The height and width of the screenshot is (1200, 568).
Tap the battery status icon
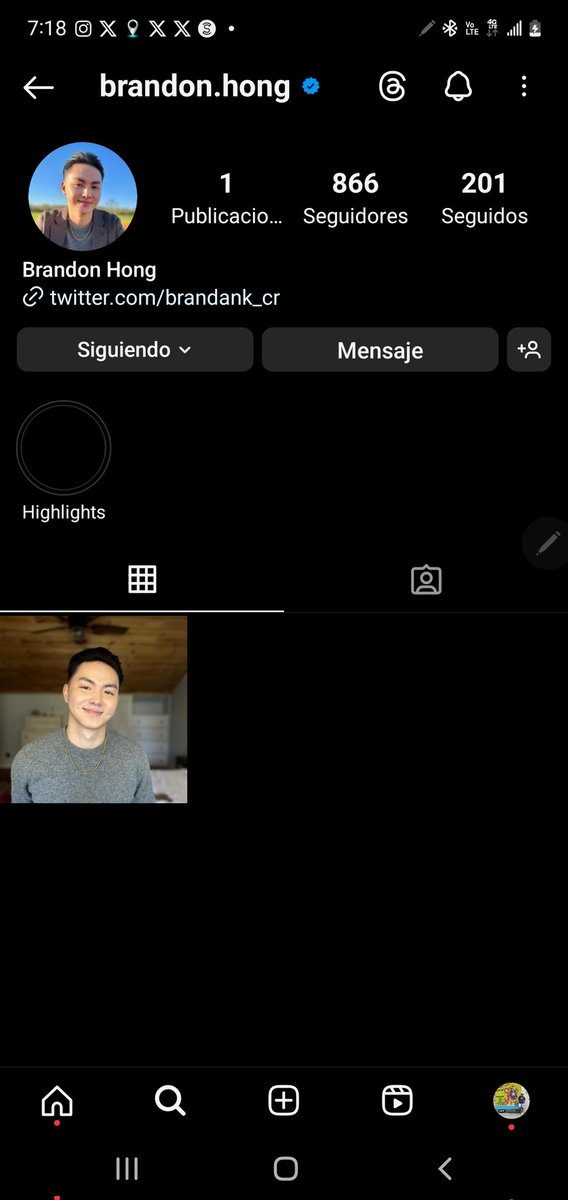click(536, 29)
